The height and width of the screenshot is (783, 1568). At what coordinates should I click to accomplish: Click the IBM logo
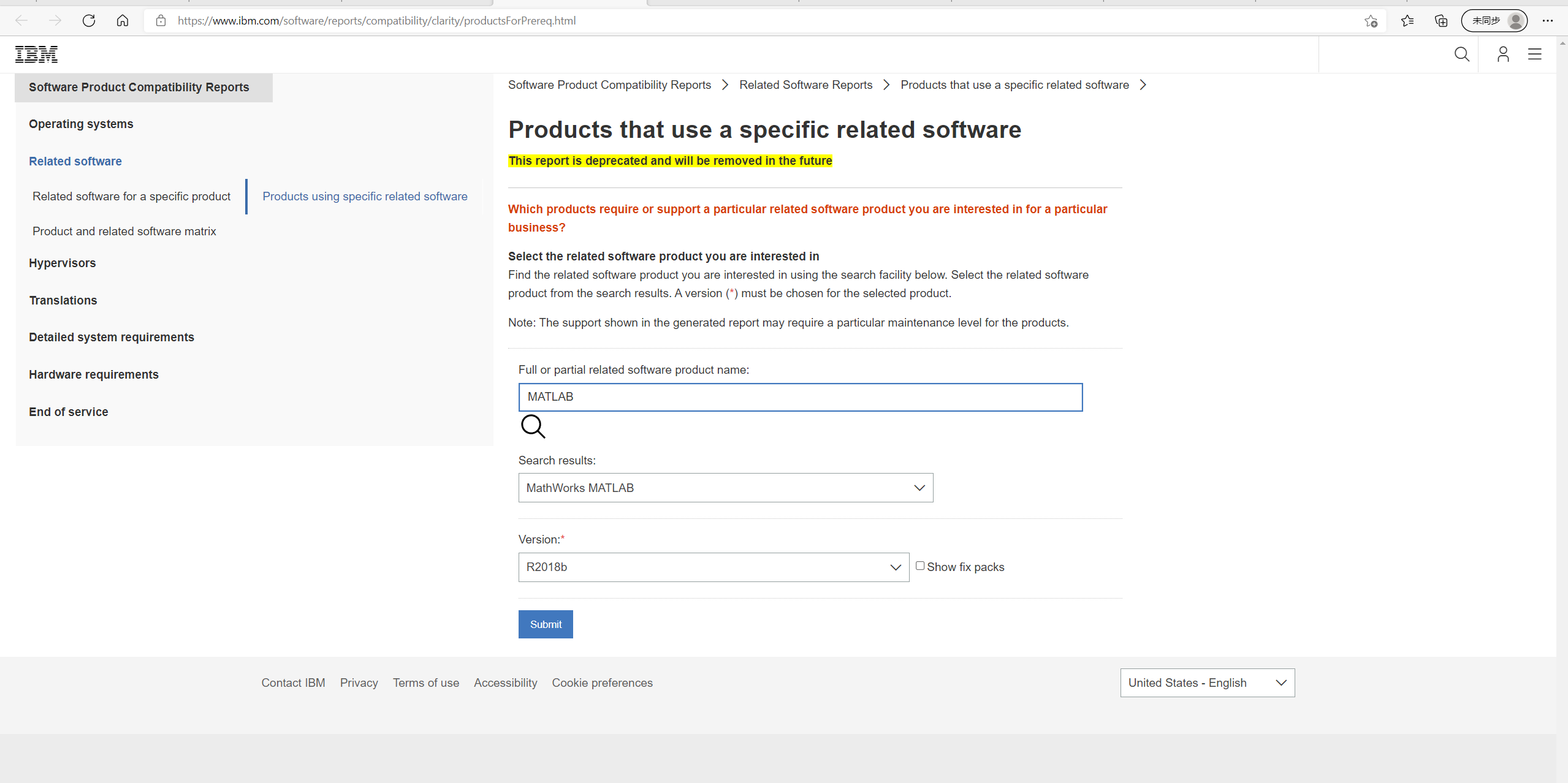(36, 55)
